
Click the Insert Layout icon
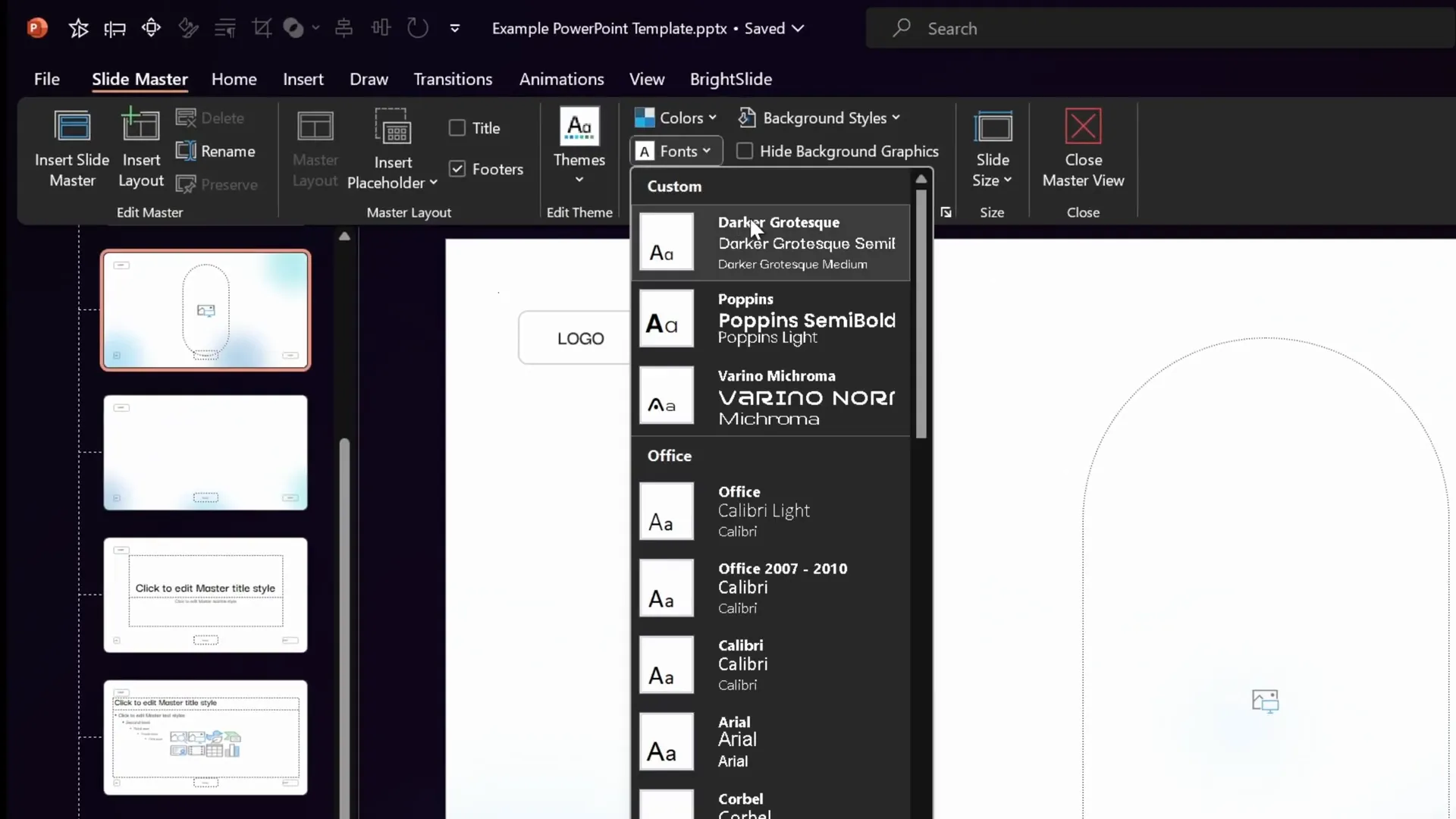[141, 125]
